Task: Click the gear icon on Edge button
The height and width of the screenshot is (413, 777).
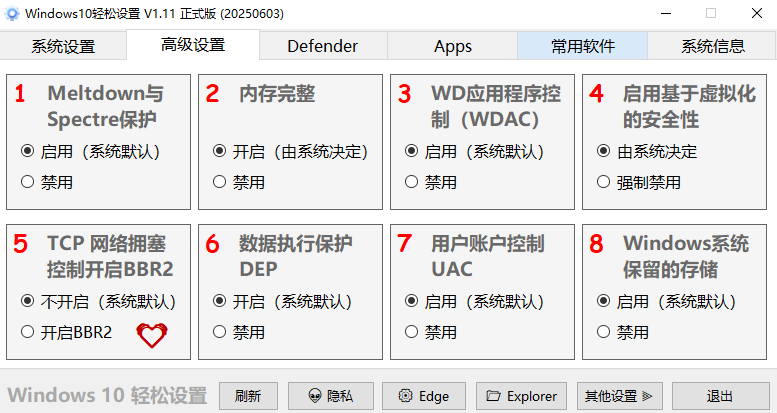Action: click(x=405, y=396)
